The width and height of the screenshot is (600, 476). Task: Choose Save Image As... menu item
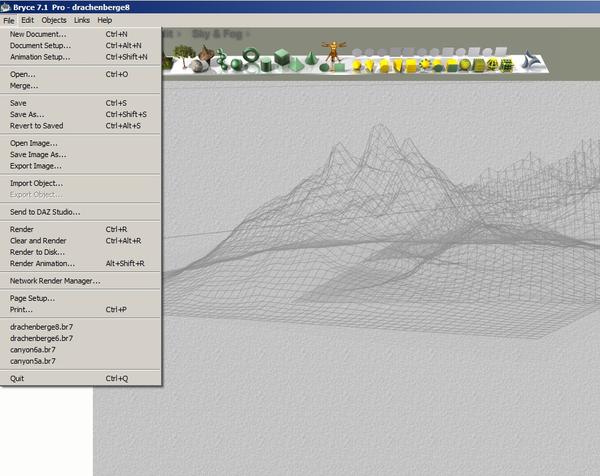point(81,155)
